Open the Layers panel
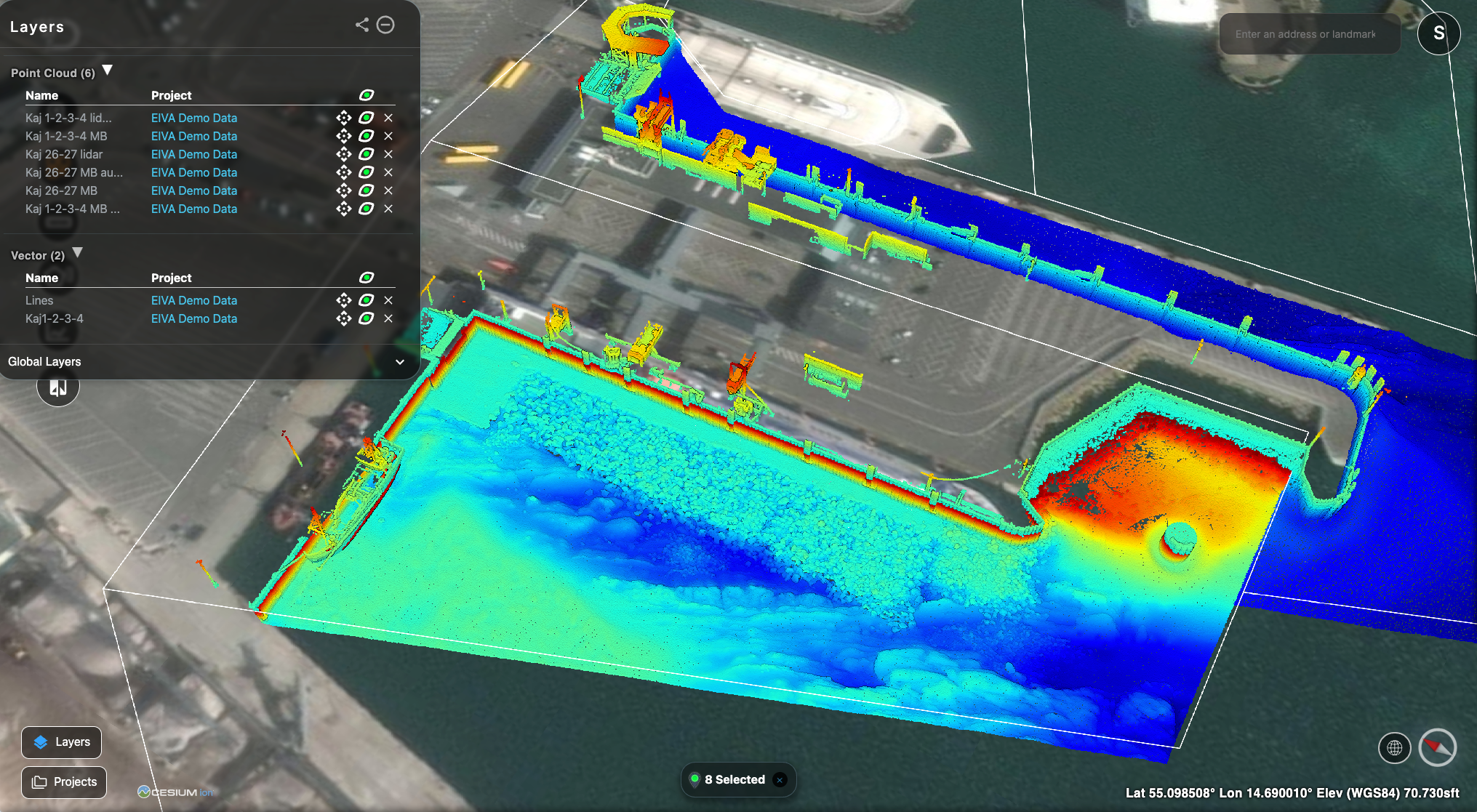 click(x=61, y=742)
